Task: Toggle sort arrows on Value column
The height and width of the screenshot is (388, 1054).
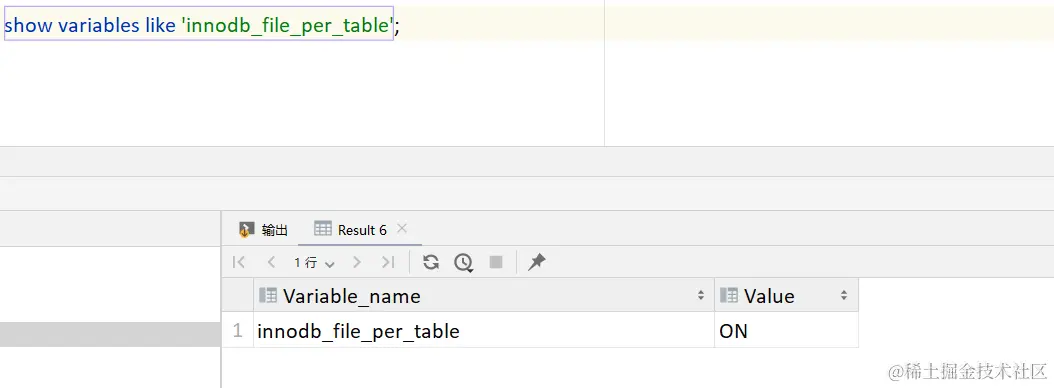Action: click(844, 295)
